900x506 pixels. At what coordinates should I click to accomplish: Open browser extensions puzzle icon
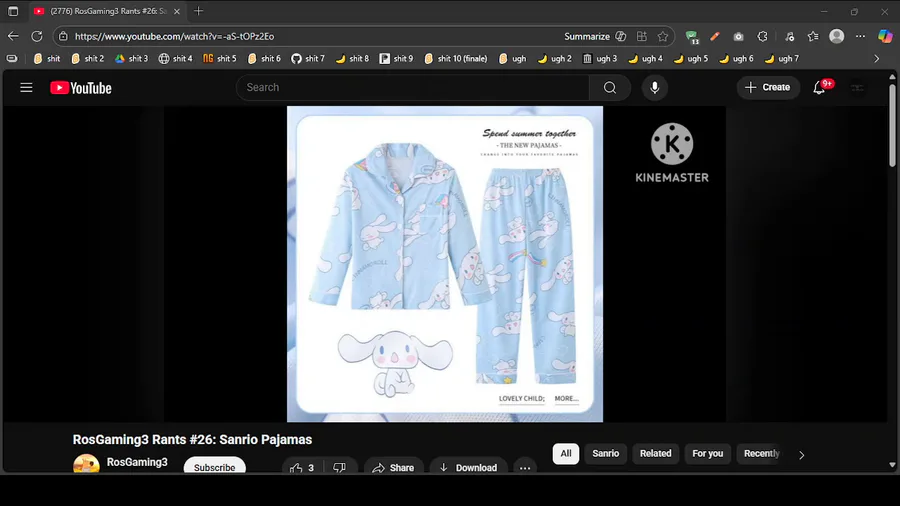[762, 36]
